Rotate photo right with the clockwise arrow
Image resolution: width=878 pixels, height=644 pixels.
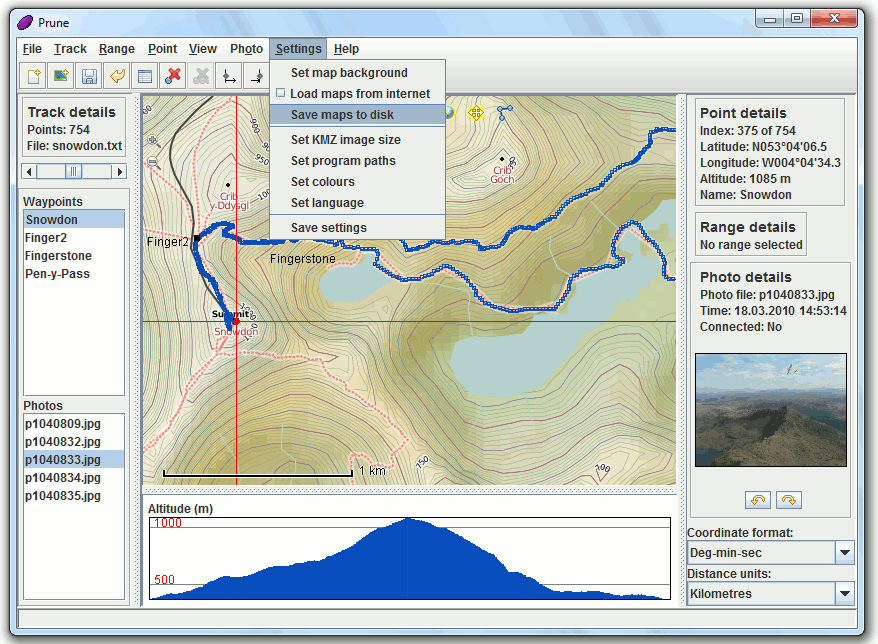[x=789, y=500]
